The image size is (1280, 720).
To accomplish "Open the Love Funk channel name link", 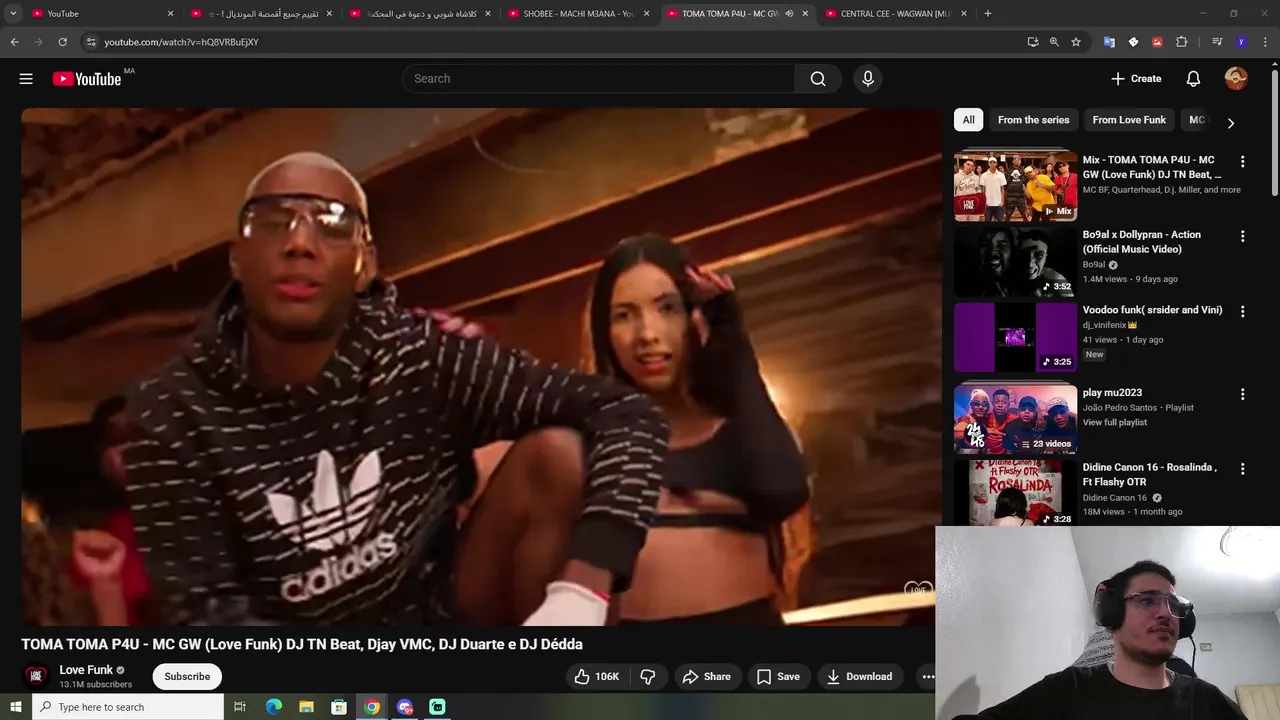I will 86,670.
